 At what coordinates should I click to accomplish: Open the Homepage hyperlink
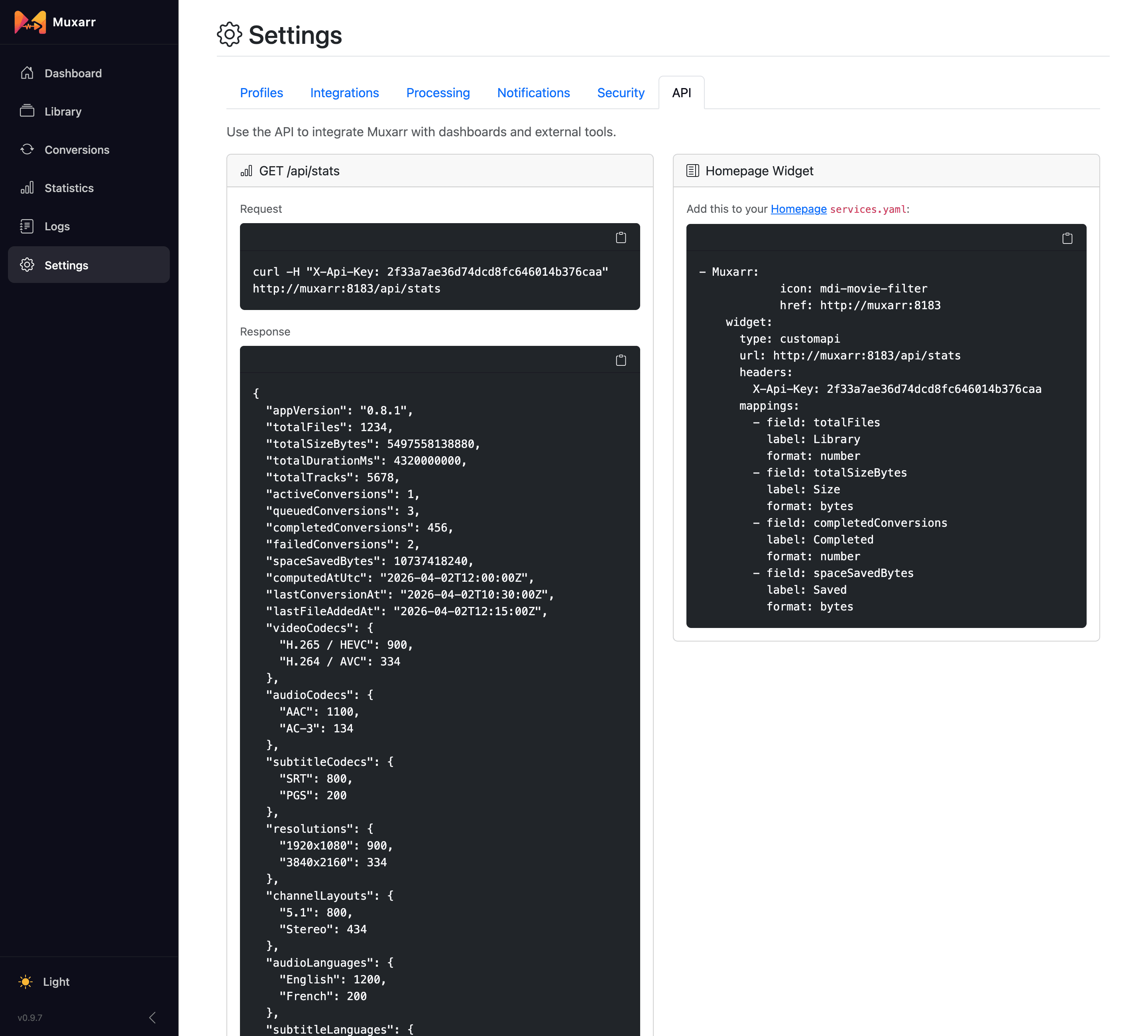(x=798, y=209)
